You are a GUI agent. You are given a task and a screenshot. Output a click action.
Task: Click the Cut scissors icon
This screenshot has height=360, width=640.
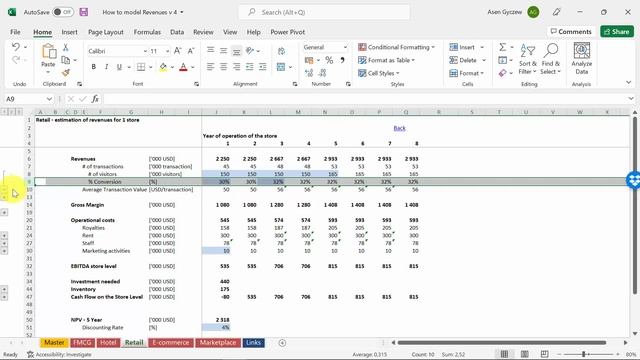pos(65,47)
